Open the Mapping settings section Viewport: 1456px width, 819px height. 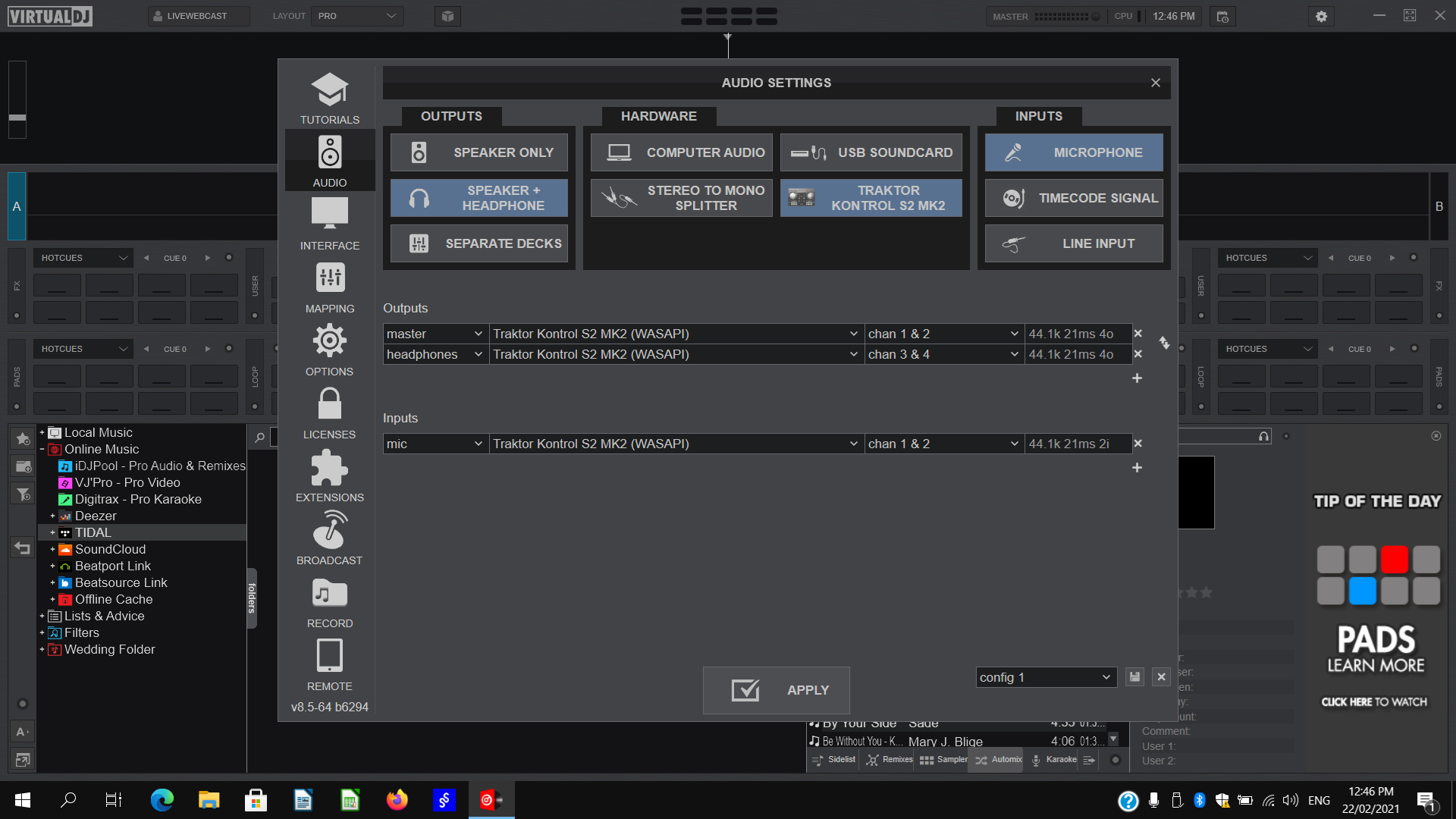click(329, 287)
